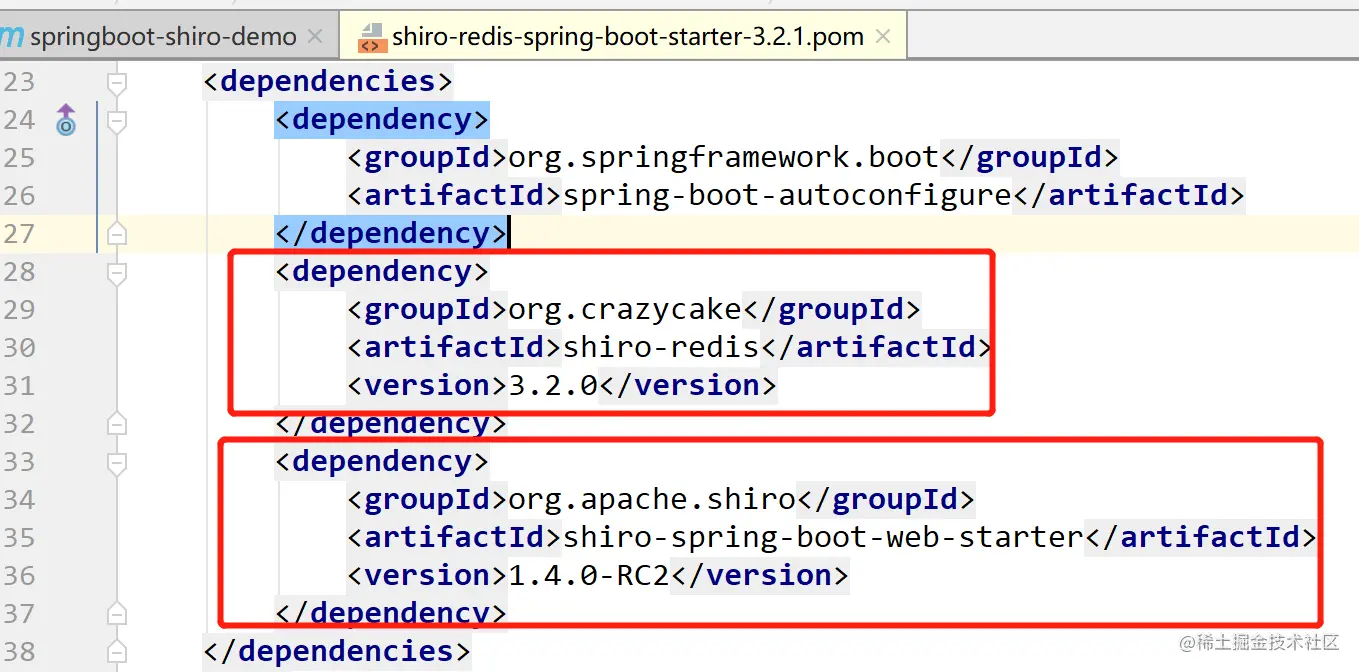Click line number 36 in the gutter

[x=18, y=576]
